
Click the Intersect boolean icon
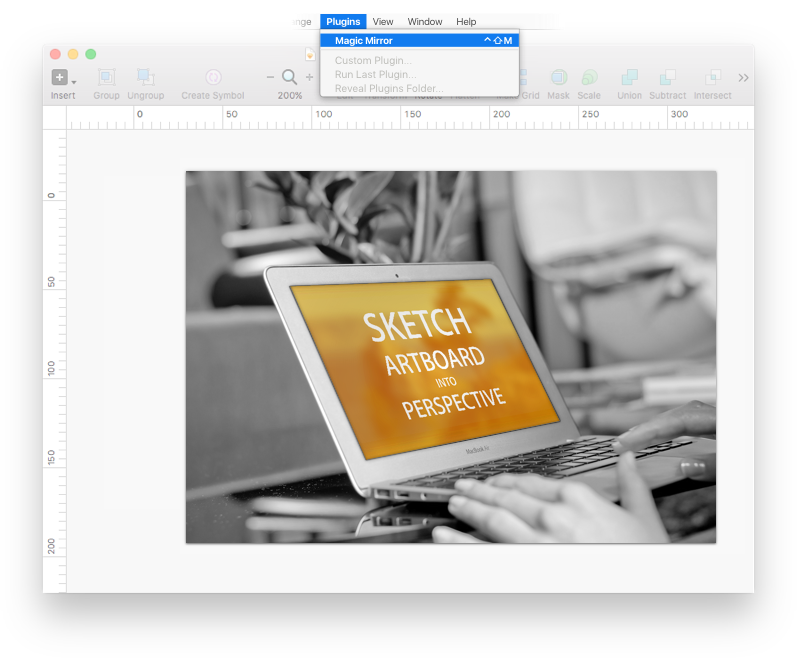(713, 77)
